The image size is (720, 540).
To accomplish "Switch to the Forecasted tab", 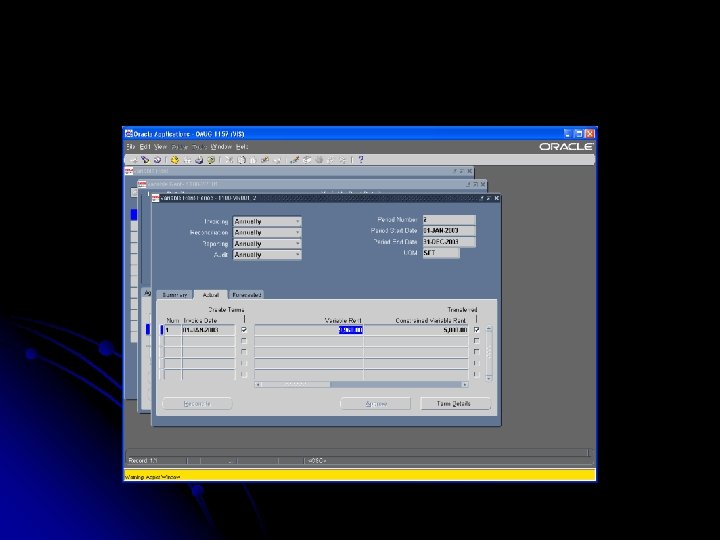I will click(247, 295).
